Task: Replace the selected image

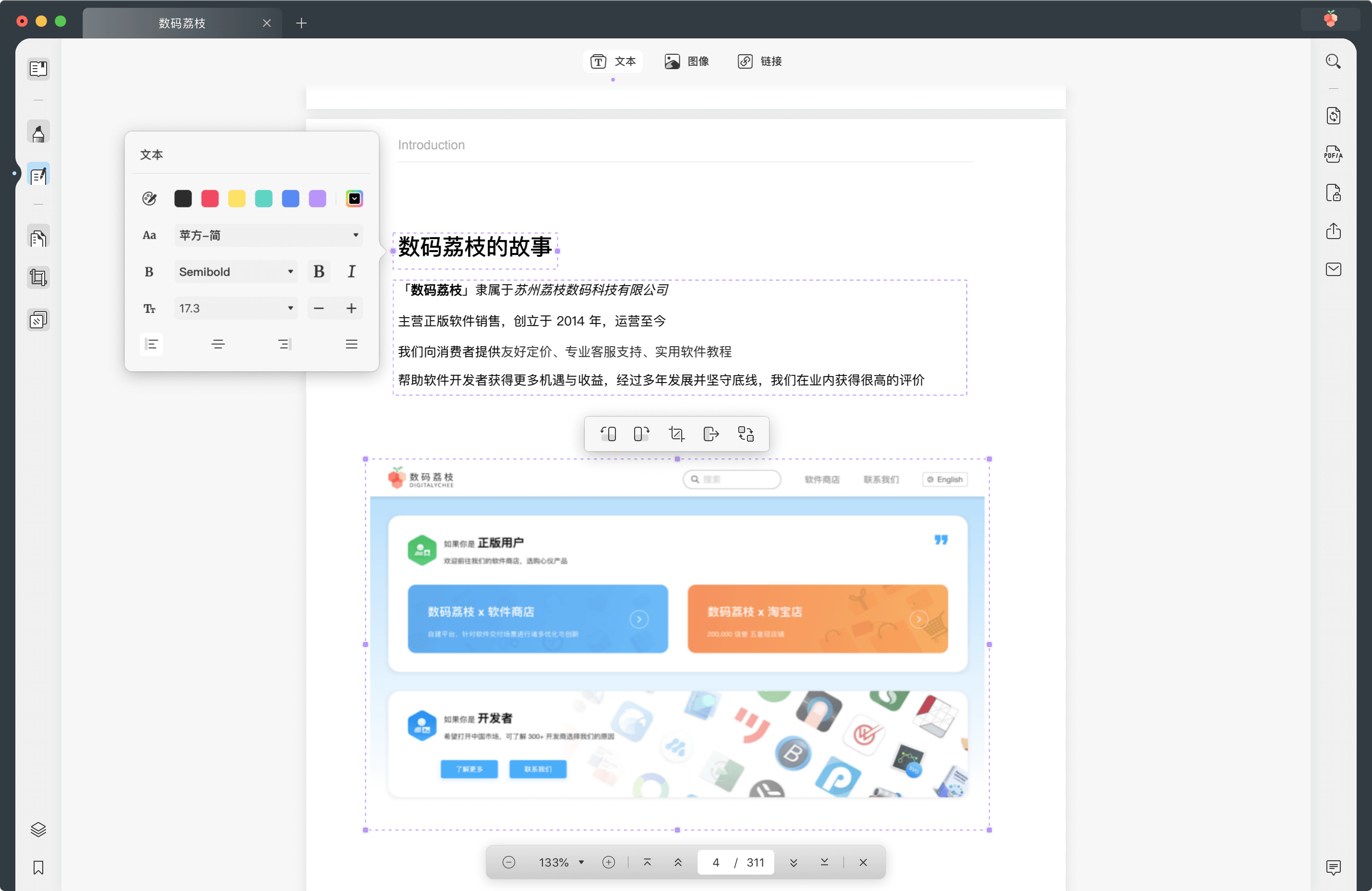Action: 746,433
